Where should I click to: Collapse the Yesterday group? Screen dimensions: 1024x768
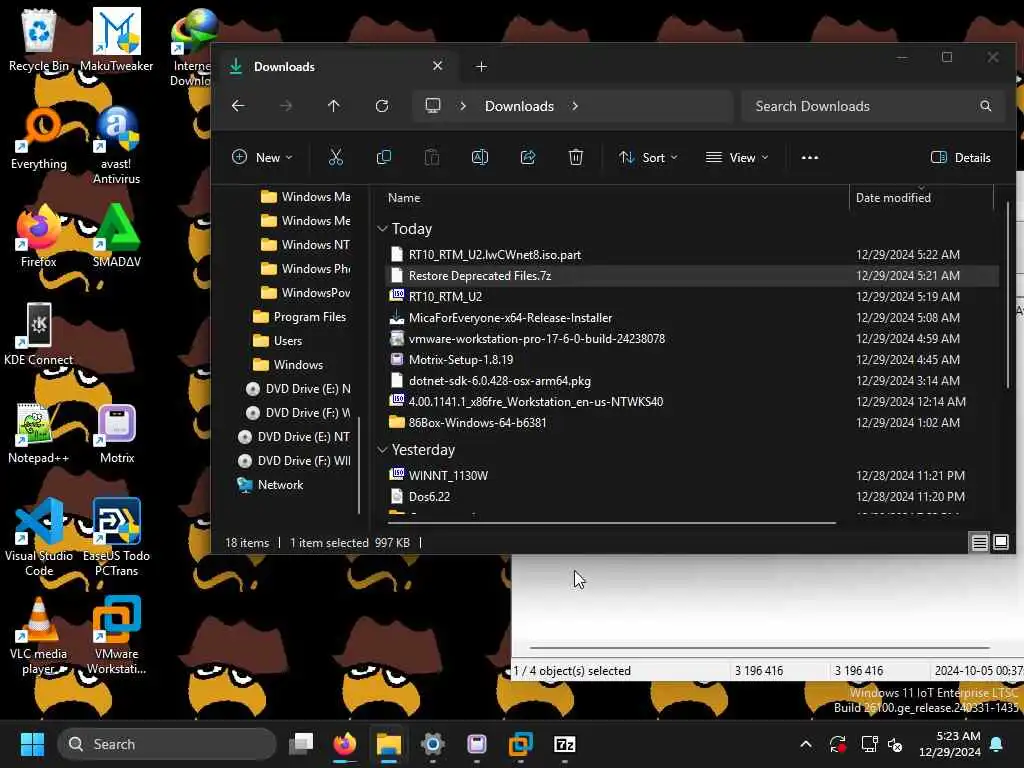click(382, 450)
